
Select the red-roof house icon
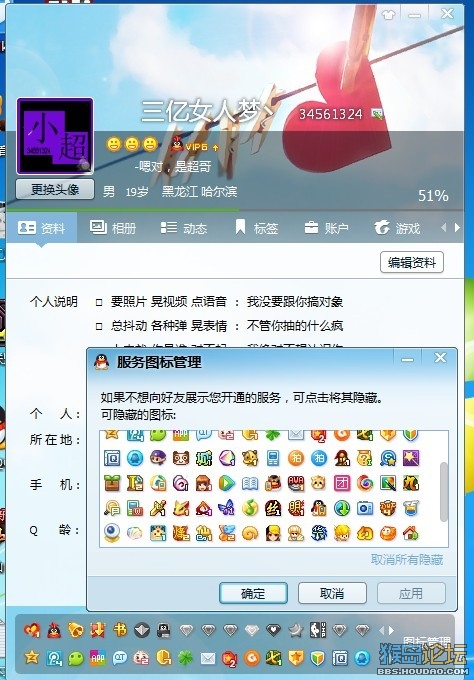410,533
